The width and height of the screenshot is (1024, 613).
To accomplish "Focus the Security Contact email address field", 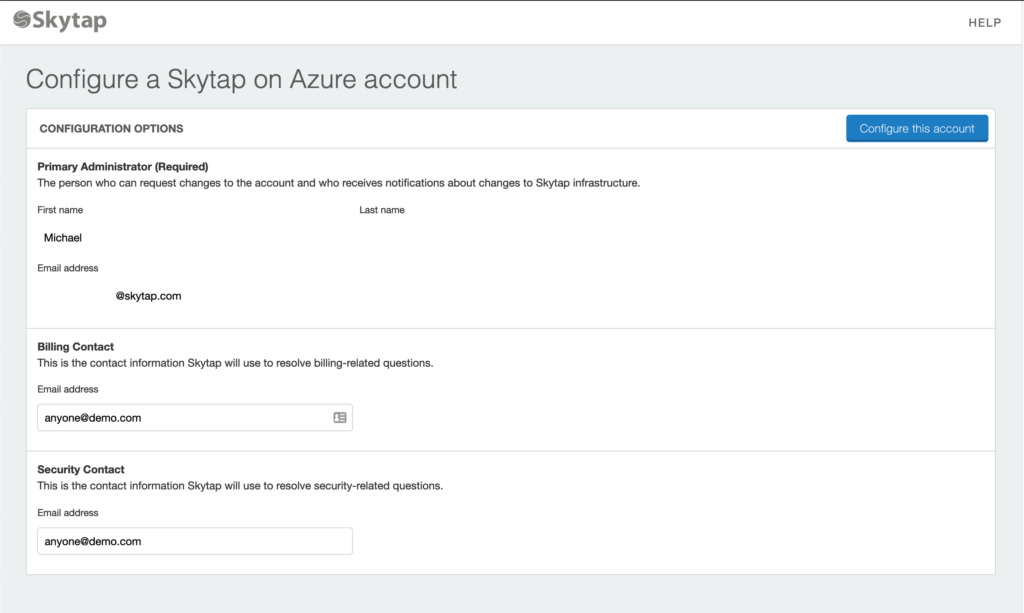I will [195, 541].
